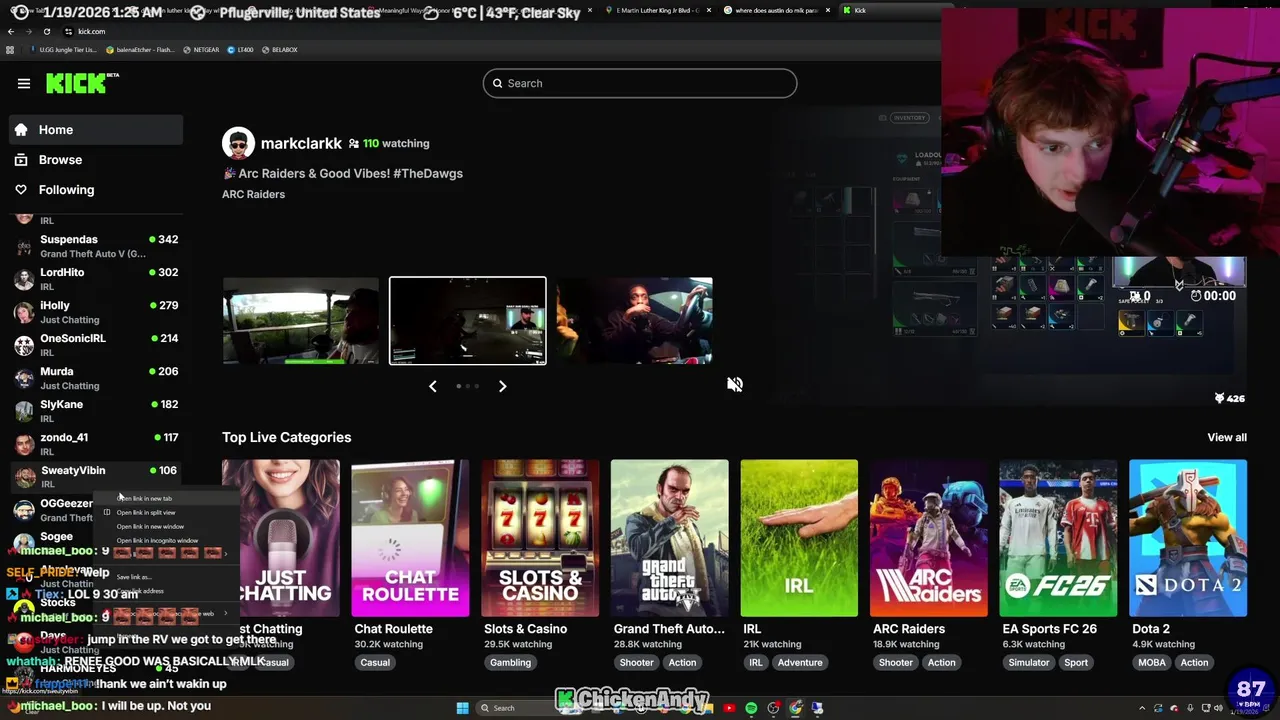Open NETGEAR bookmark

pyautogui.click(x=201, y=49)
